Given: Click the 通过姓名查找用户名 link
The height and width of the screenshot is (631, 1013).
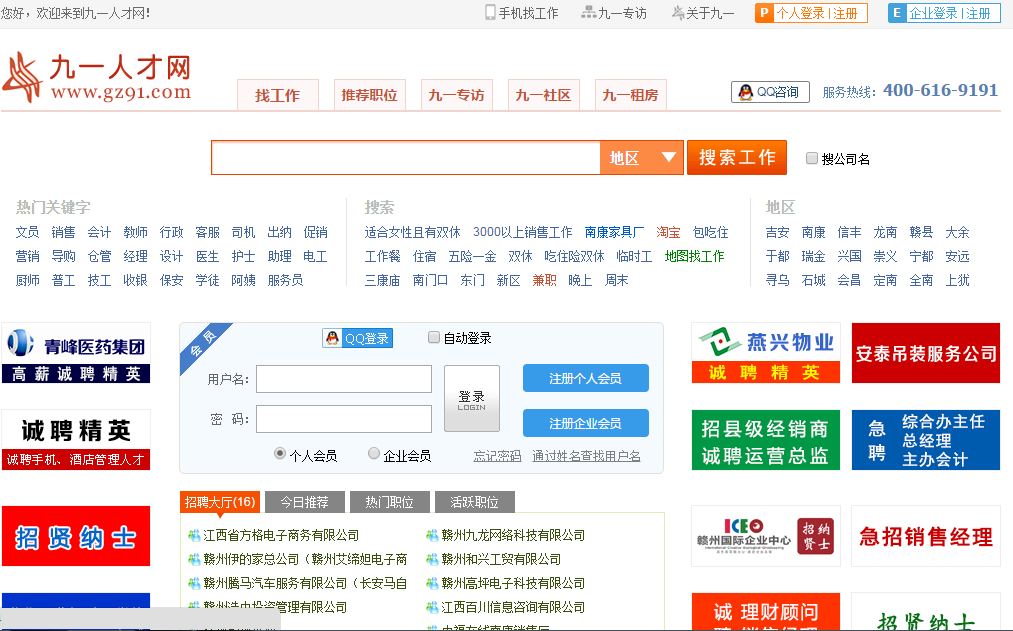Looking at the screenshot, I should click(x=587, y=456).
